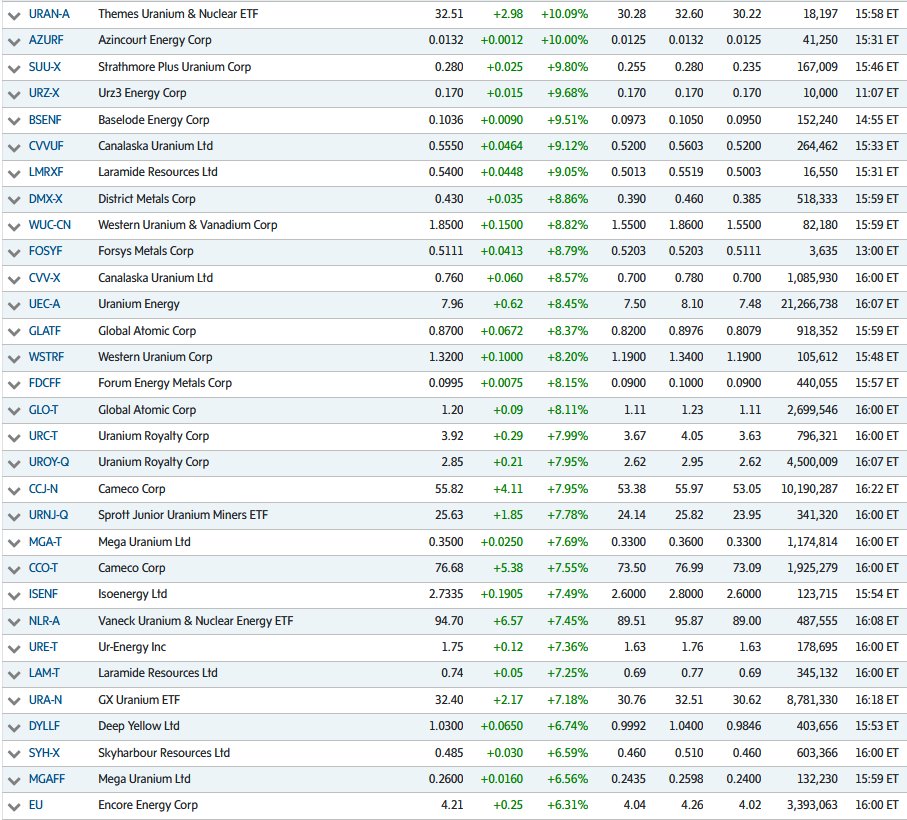
Task: Expand the AZURF row chevron
Action: pyautogui.click(x=14, y=42)
